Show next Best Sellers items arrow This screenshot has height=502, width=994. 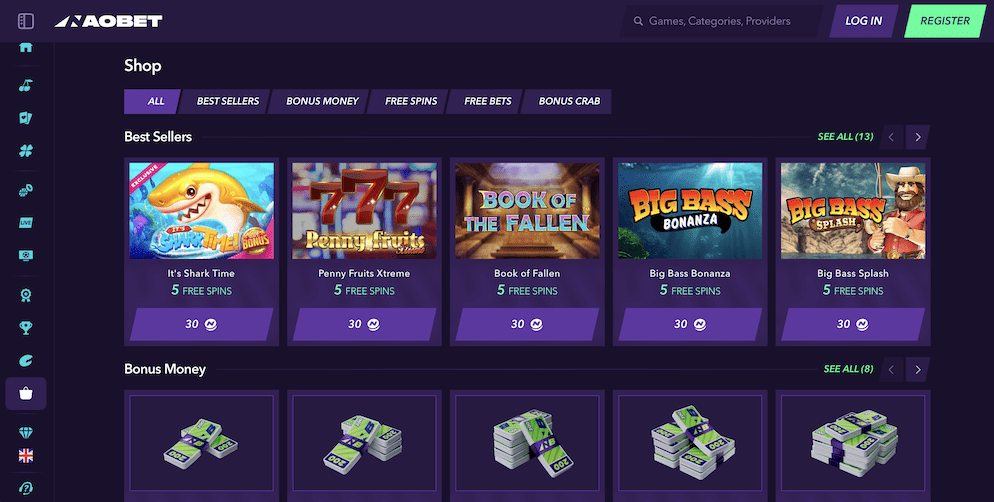tap(917, 137)
